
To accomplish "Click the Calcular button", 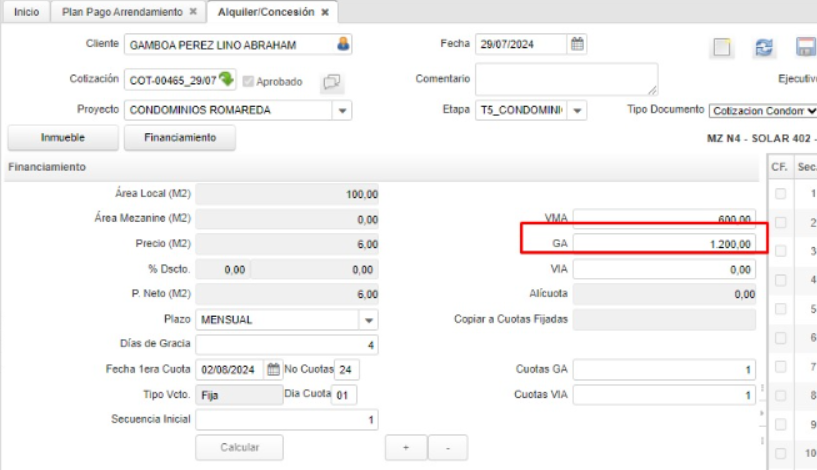I will point(239,447).
